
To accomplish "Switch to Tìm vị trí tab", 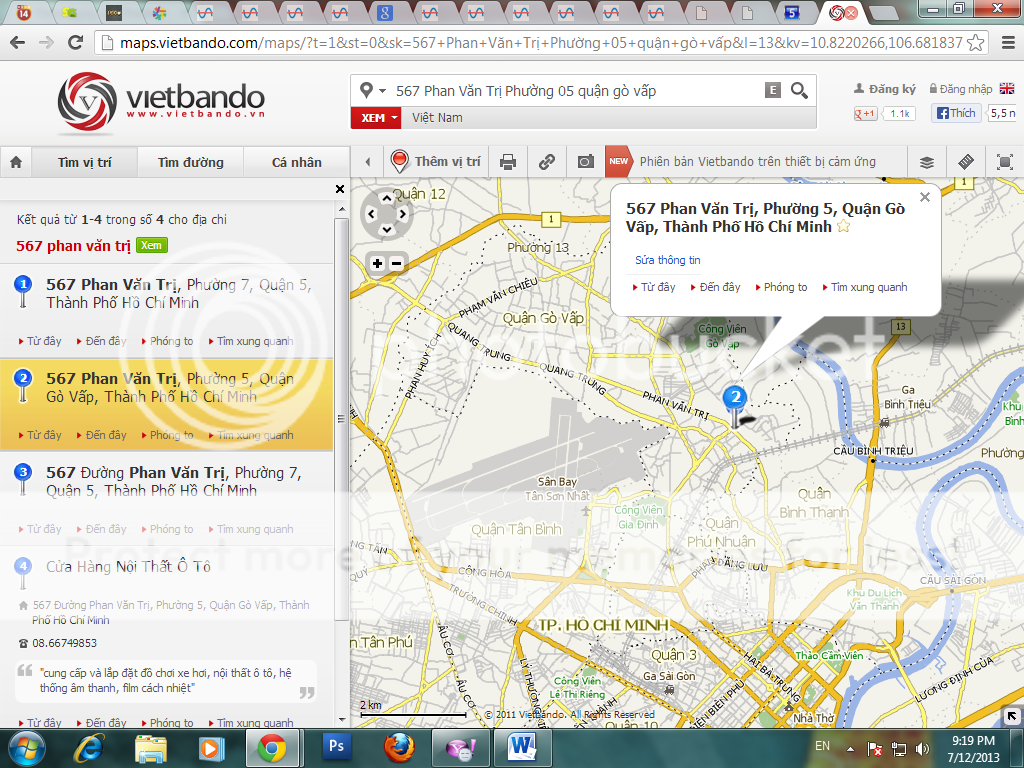I will coord(85,162).
